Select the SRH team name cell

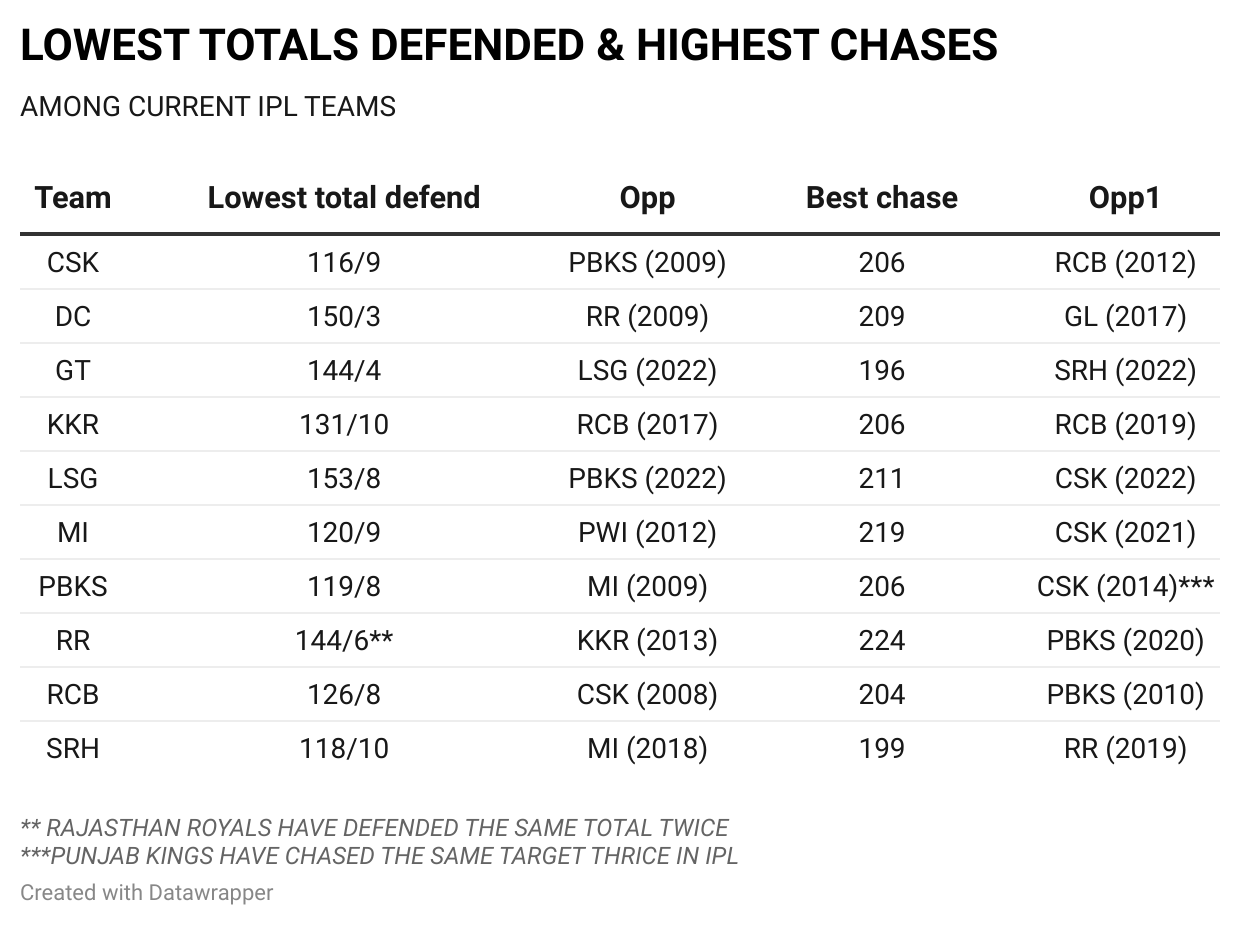click(x=73, y=749)
